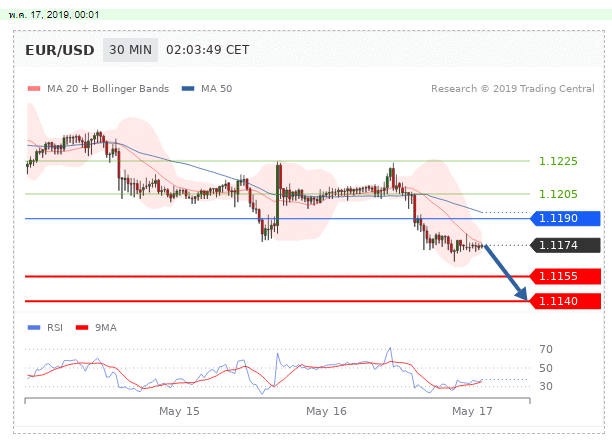This screenshot has width=612, height=442.
Task: Click the 1.1225 resistance level label
Action: tap(558, 161)
